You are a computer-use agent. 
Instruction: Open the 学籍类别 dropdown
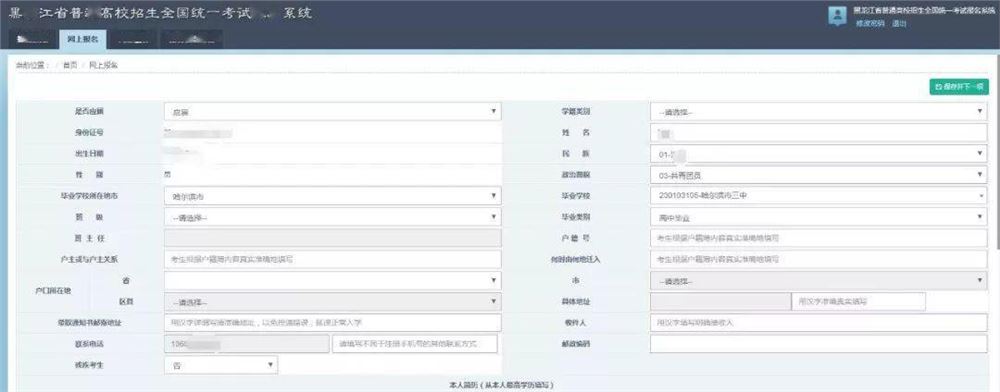click(818, 112)
